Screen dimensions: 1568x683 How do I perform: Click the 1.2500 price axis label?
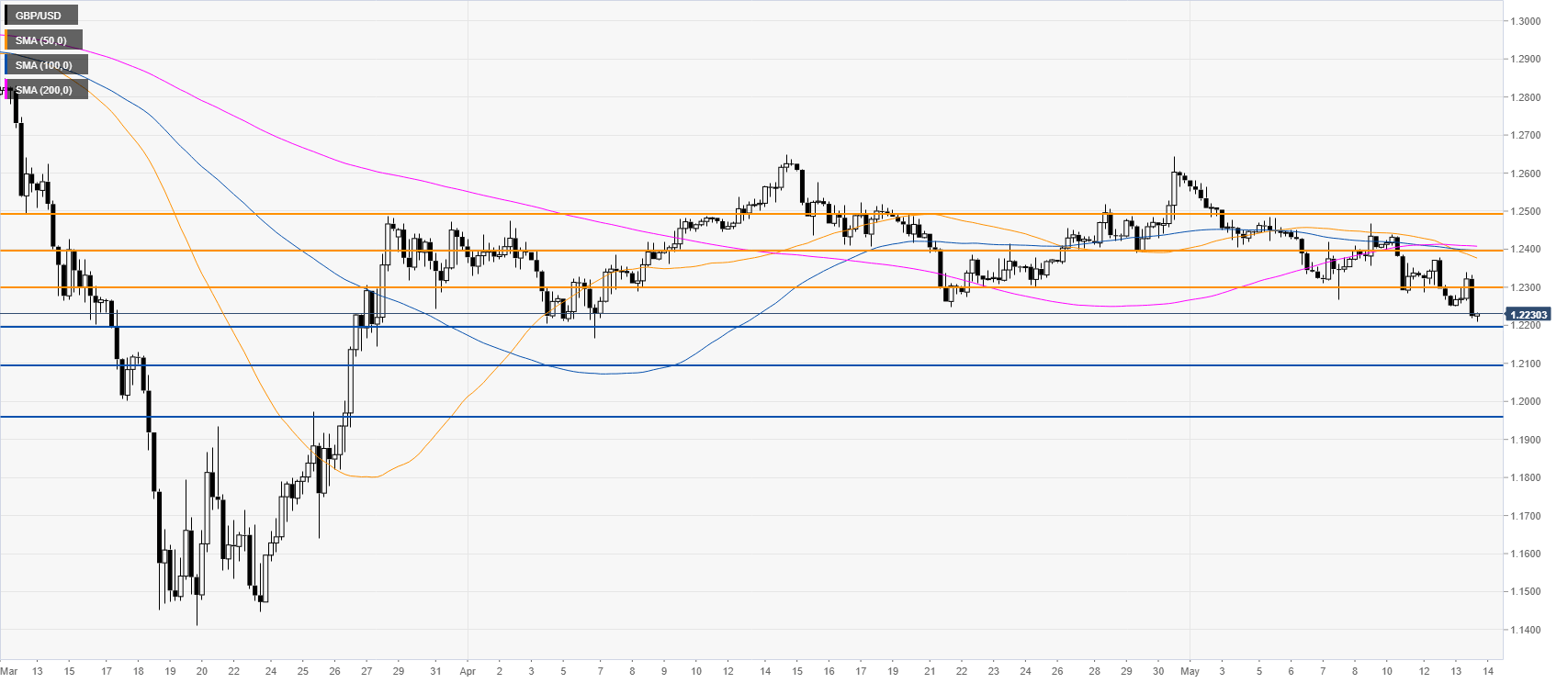(1525, 211)
